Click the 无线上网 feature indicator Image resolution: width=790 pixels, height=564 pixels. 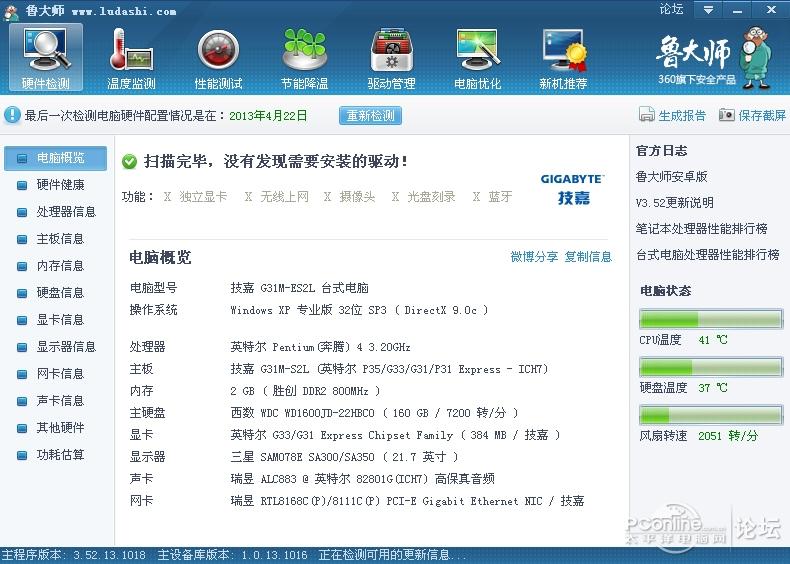276,197
